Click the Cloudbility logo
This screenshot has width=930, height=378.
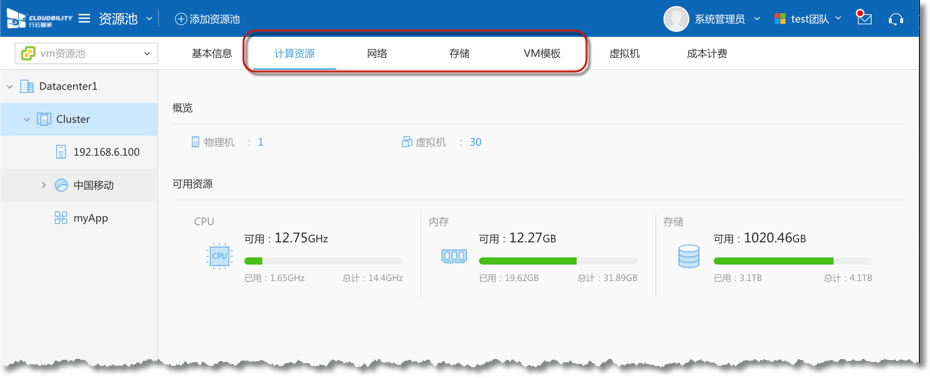[x=39, y=18]
